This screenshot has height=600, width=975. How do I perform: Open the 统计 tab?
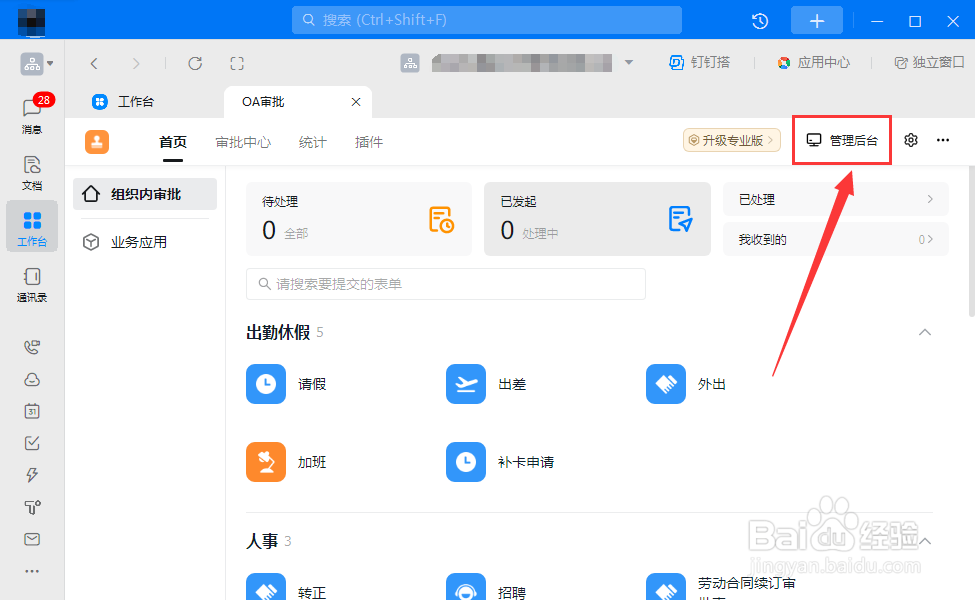[312, 142]
